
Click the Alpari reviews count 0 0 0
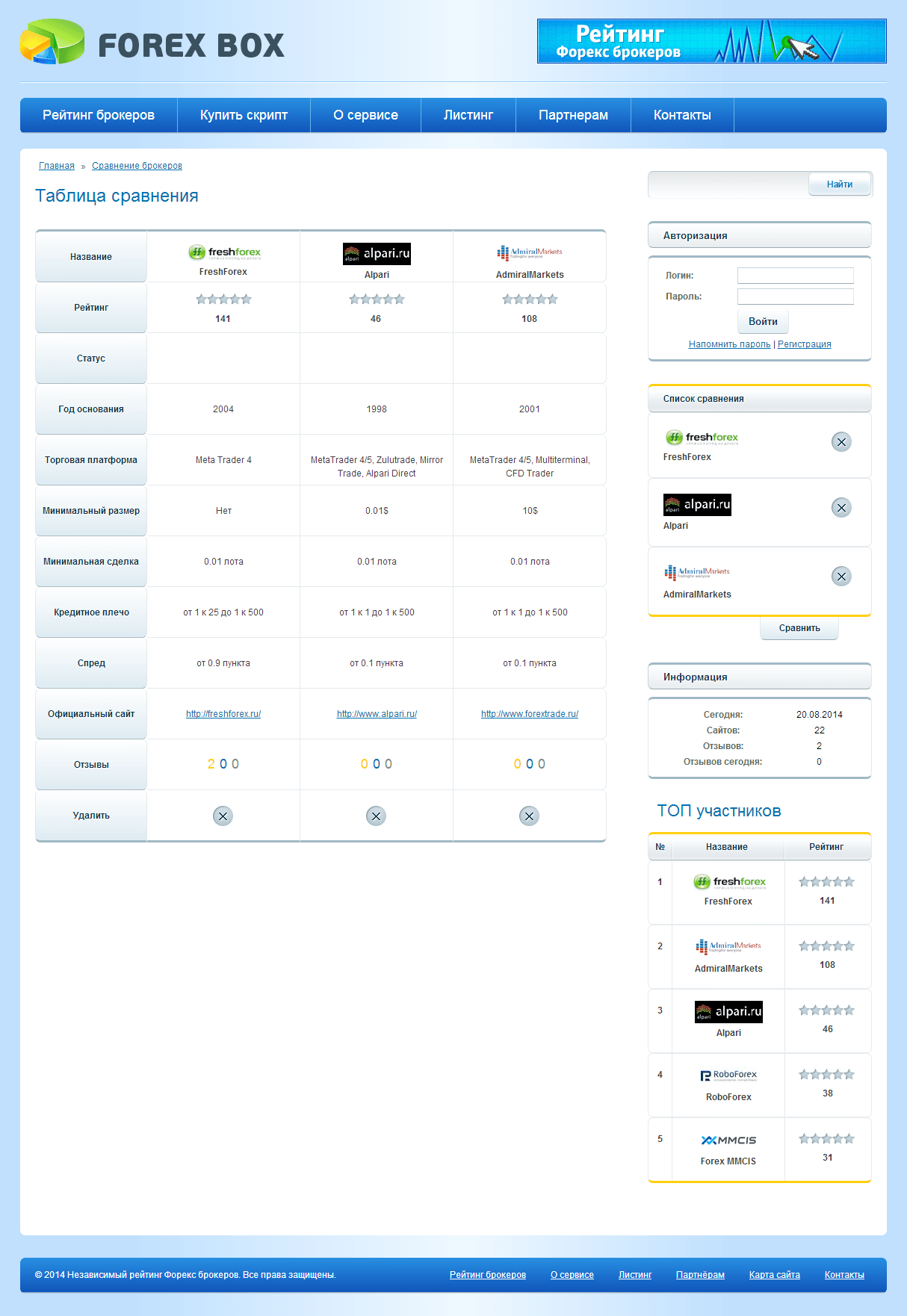(377, 764)
